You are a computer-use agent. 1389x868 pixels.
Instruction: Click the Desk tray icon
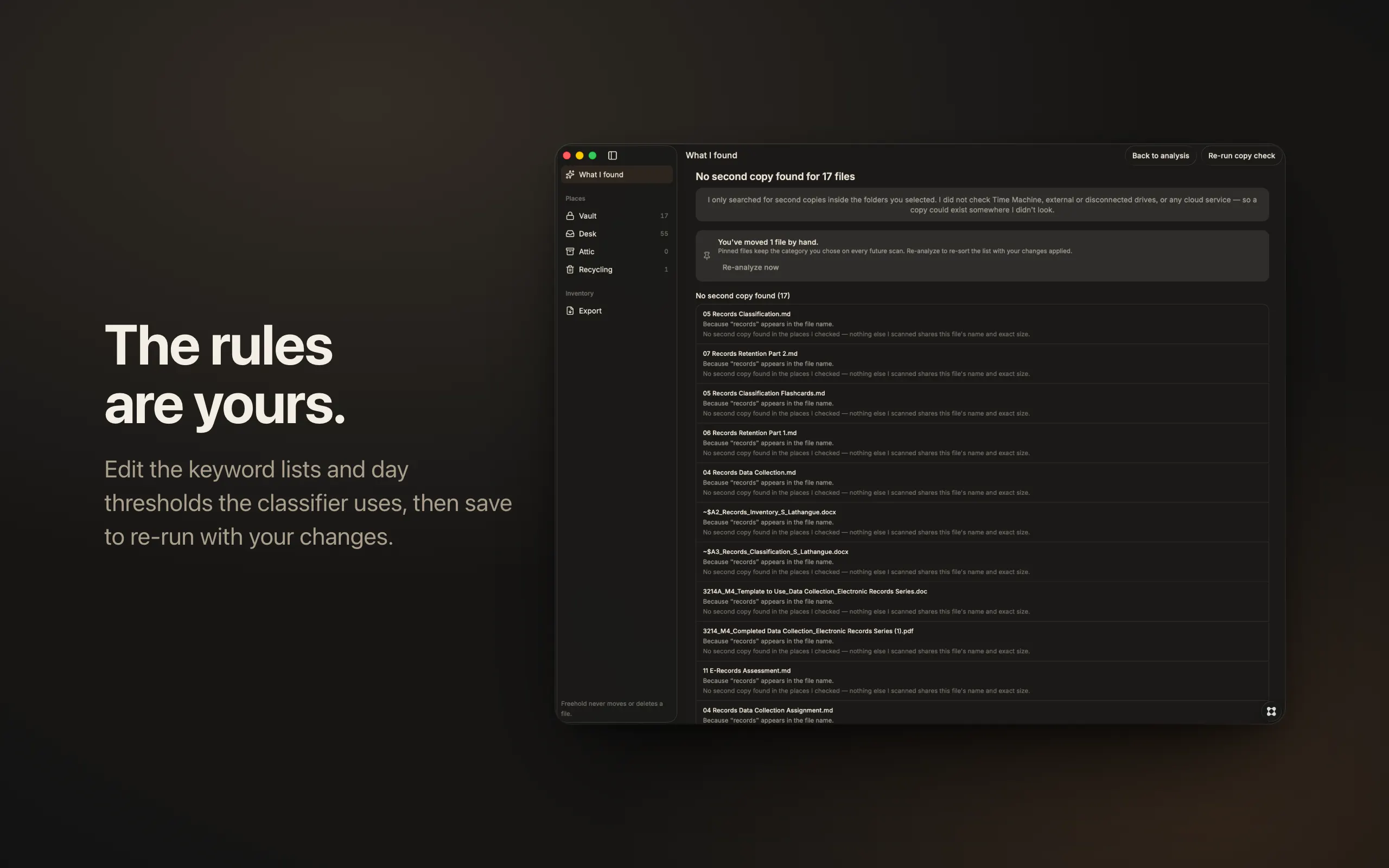click(570, 234)
